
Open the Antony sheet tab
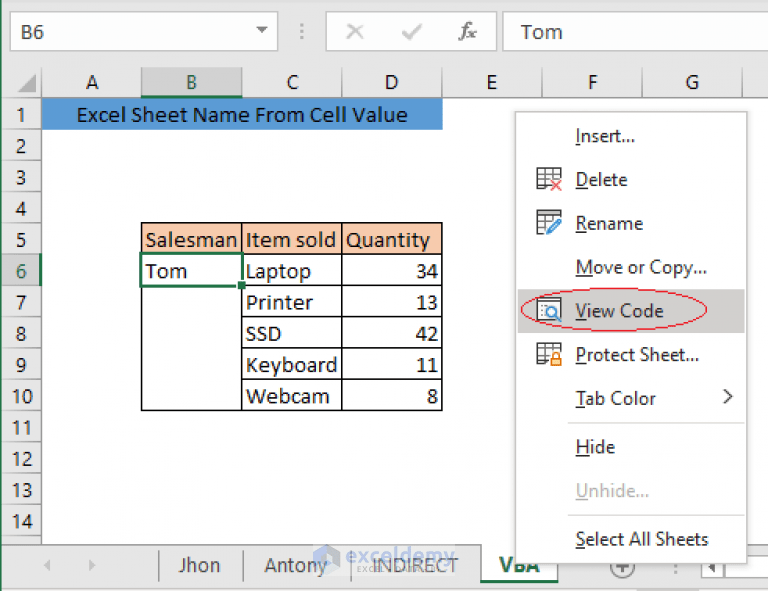tap(295, 565)
